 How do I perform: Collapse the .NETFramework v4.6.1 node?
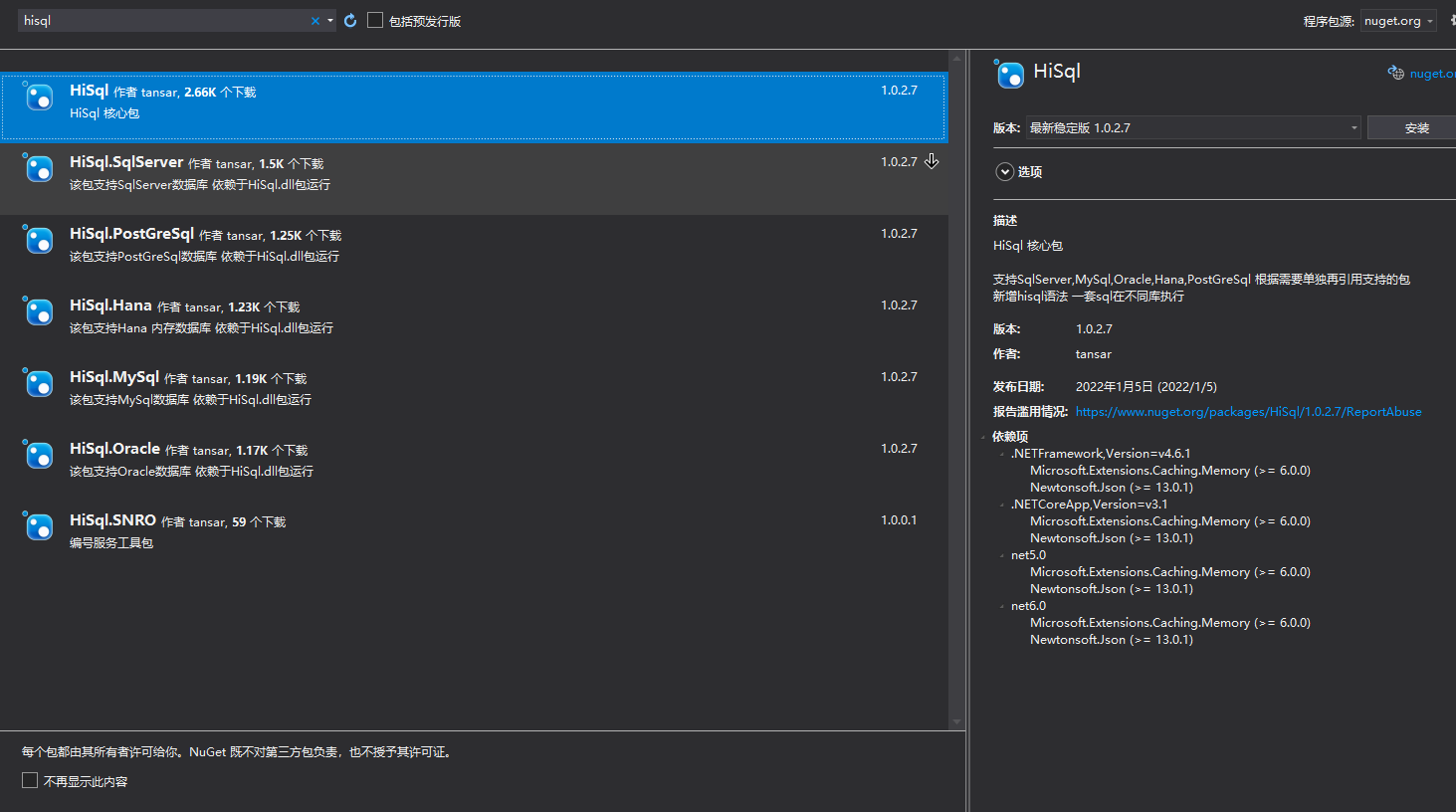tap(1002, 454)
